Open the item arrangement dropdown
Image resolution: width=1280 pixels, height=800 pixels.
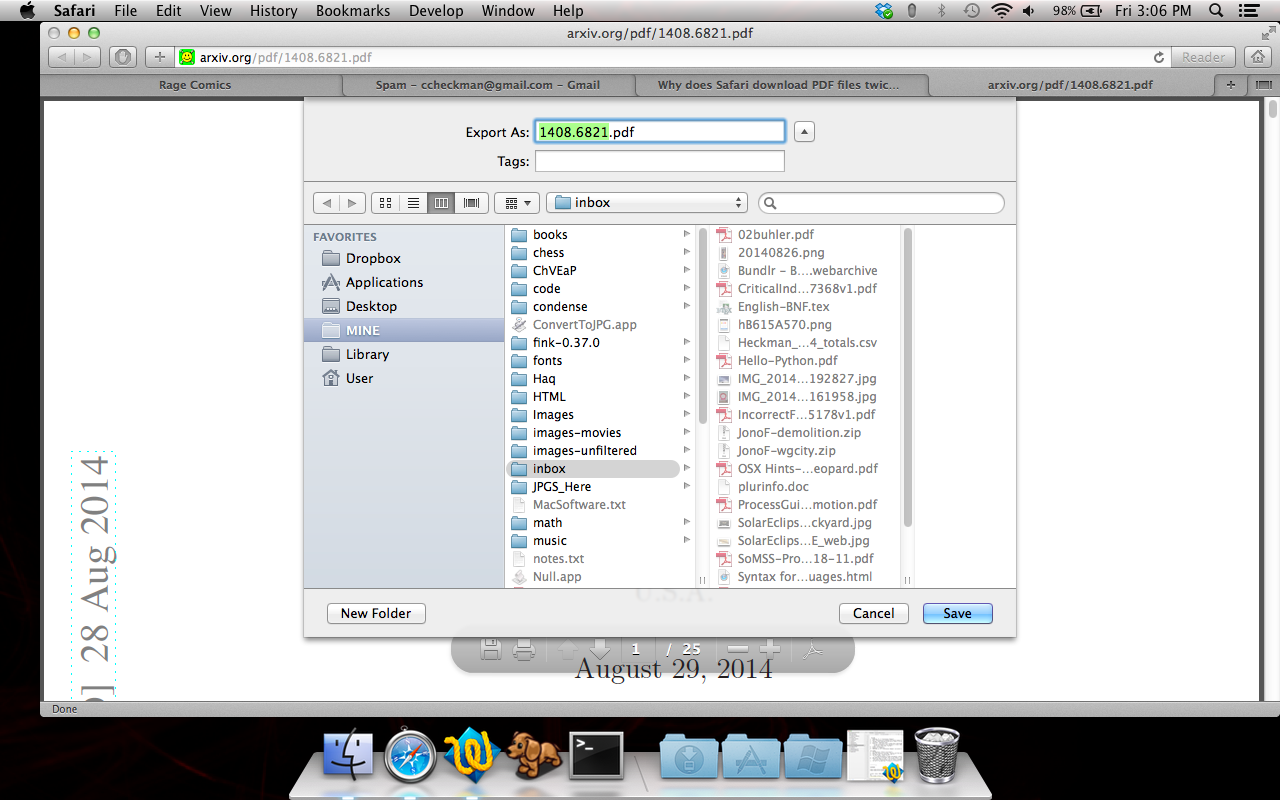(516, 202)
